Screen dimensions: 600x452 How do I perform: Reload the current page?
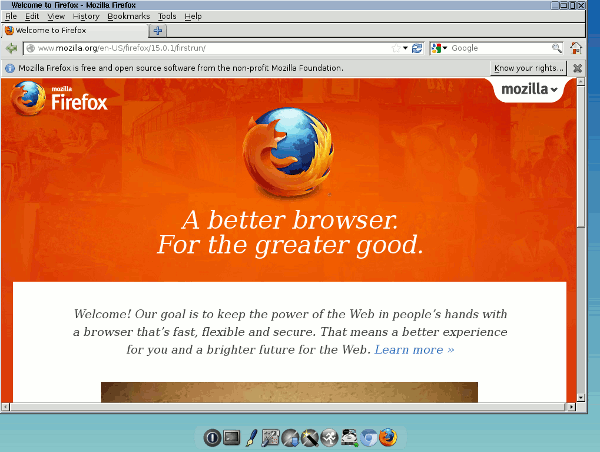[x=417, y=48]
